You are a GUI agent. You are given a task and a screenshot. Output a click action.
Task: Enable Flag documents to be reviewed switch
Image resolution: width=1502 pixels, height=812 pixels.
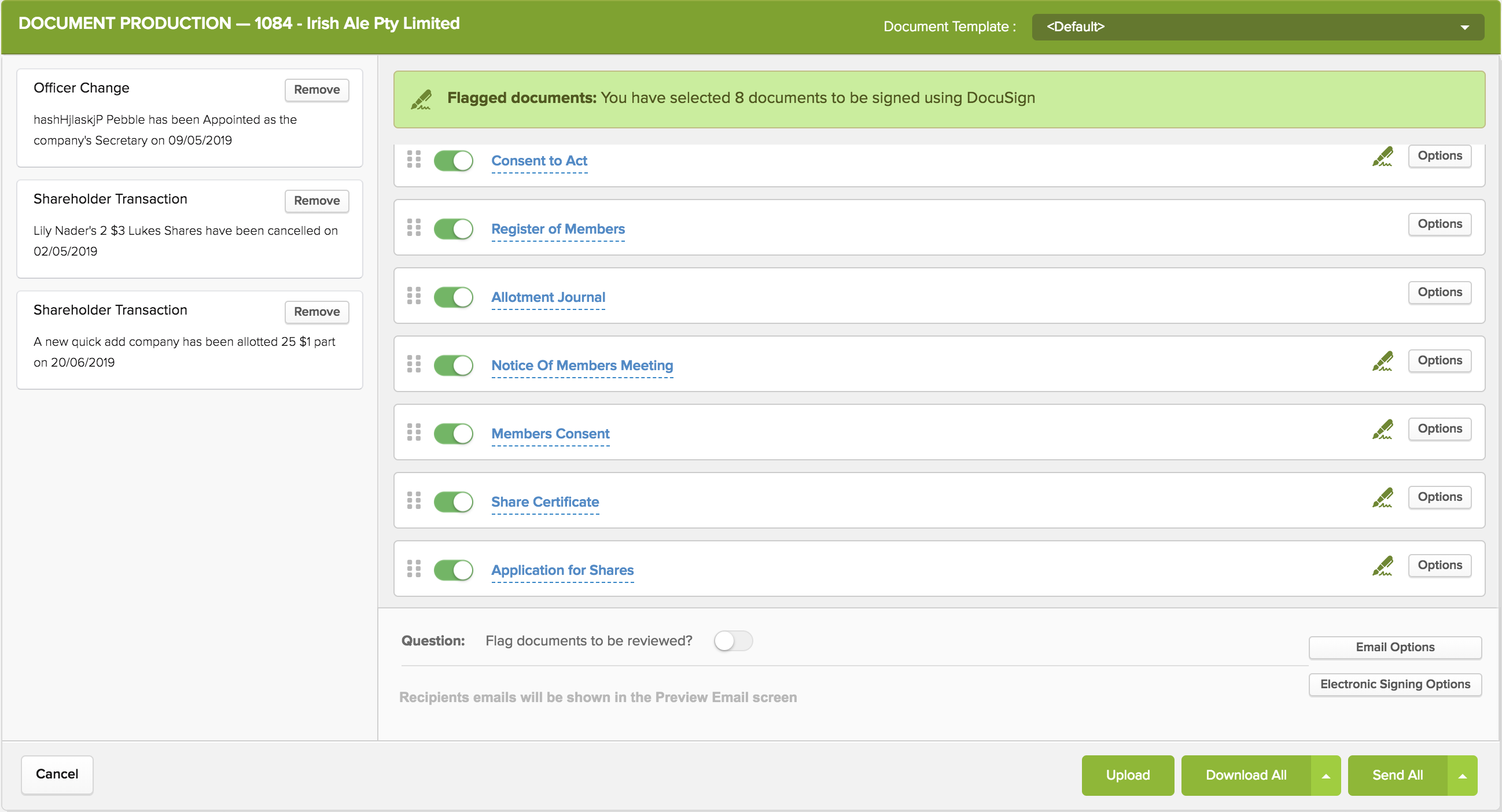(733, 641)
